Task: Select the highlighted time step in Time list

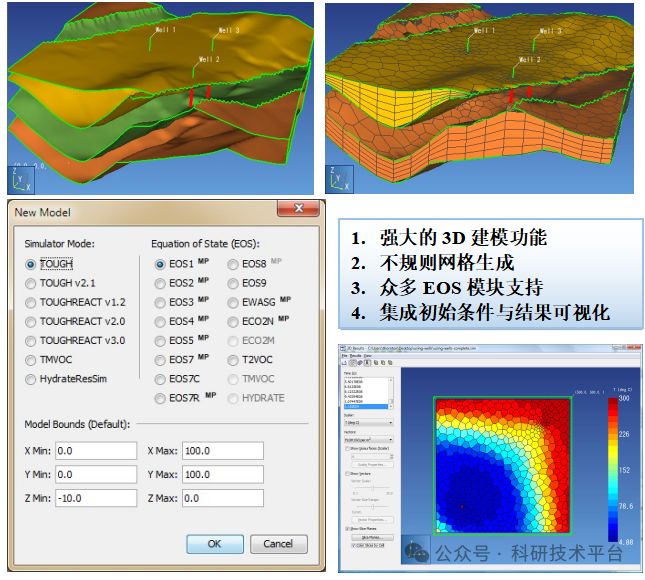Action: [x=366, y=406]
